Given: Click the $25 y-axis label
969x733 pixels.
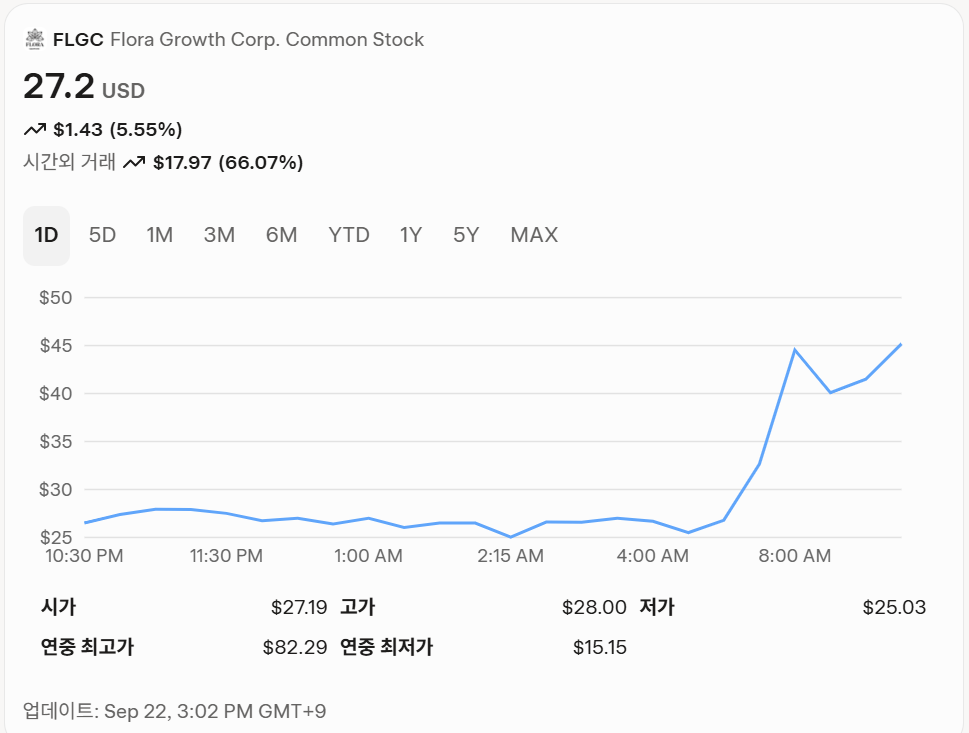Looking at the screenshot, I should (56, 537).
